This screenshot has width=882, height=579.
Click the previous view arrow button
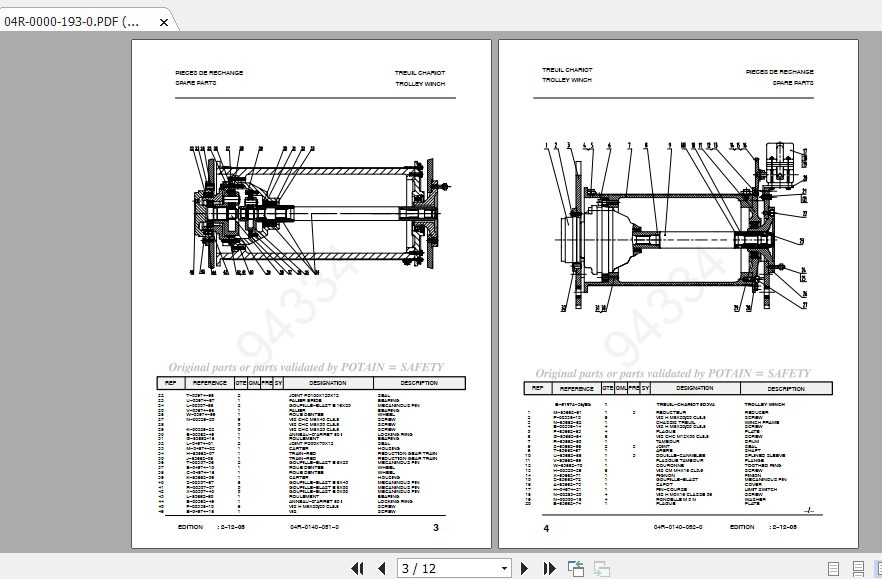576,568
